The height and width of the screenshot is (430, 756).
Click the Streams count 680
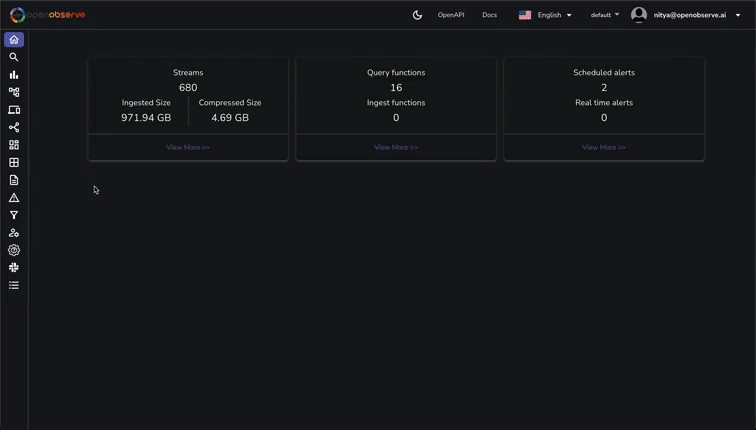[188, 88]
